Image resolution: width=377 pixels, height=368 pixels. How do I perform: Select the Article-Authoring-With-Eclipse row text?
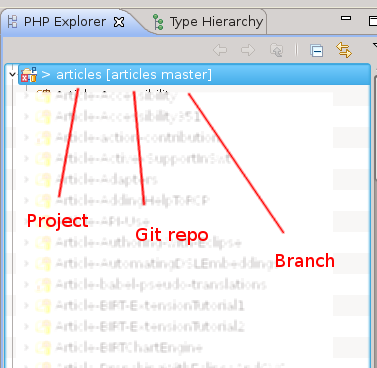148,242
